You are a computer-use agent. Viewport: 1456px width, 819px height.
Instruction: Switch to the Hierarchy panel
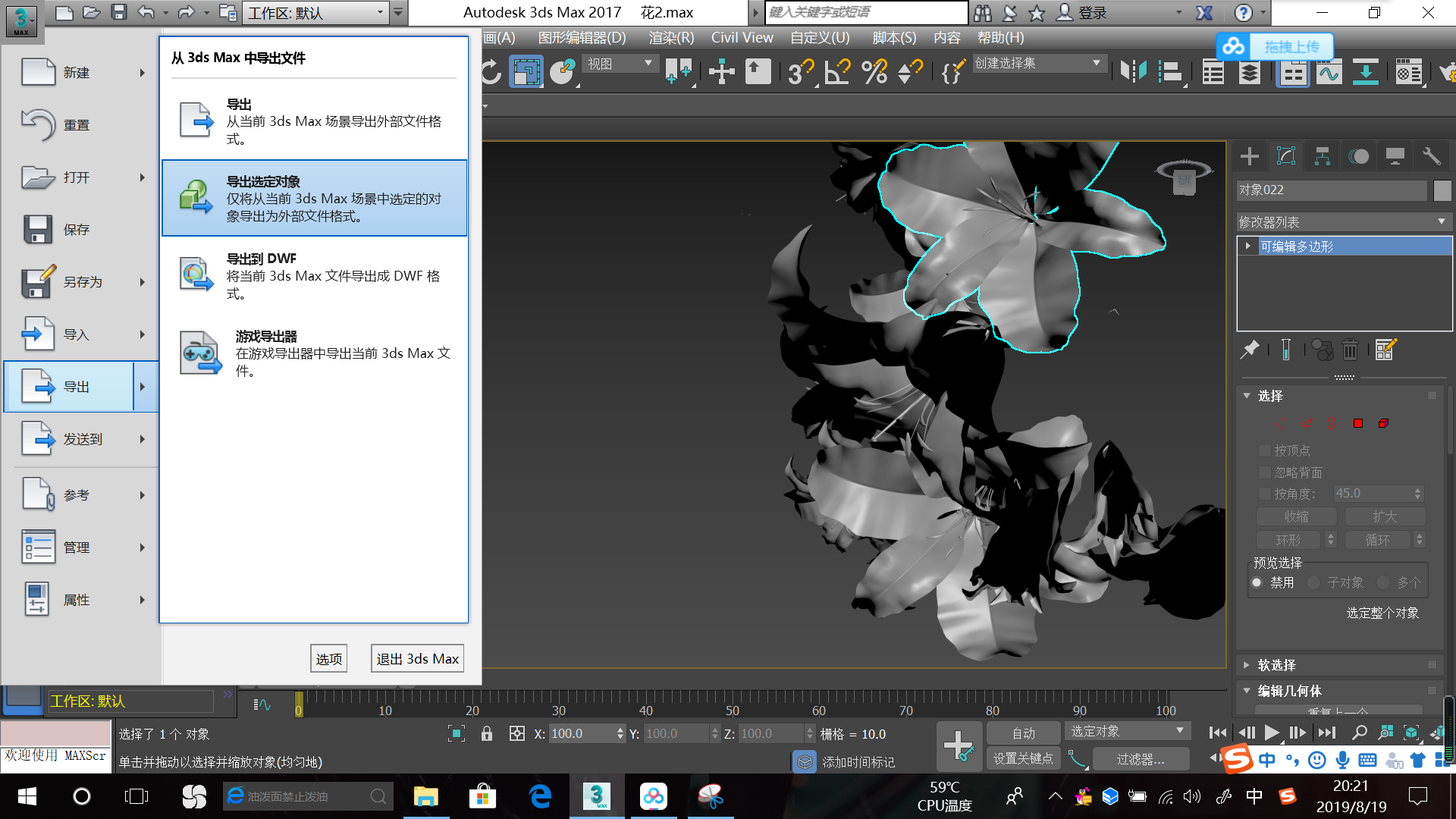1321,155
